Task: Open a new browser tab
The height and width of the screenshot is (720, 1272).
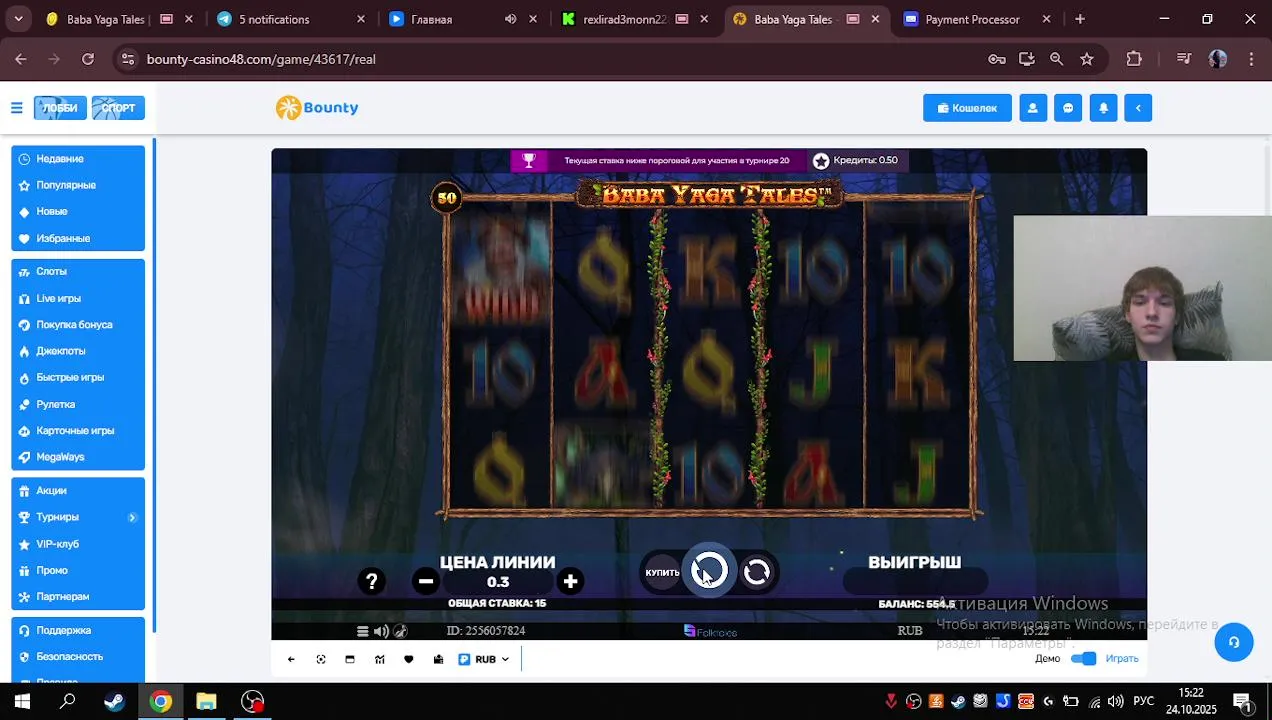Action: (1080, 19)
